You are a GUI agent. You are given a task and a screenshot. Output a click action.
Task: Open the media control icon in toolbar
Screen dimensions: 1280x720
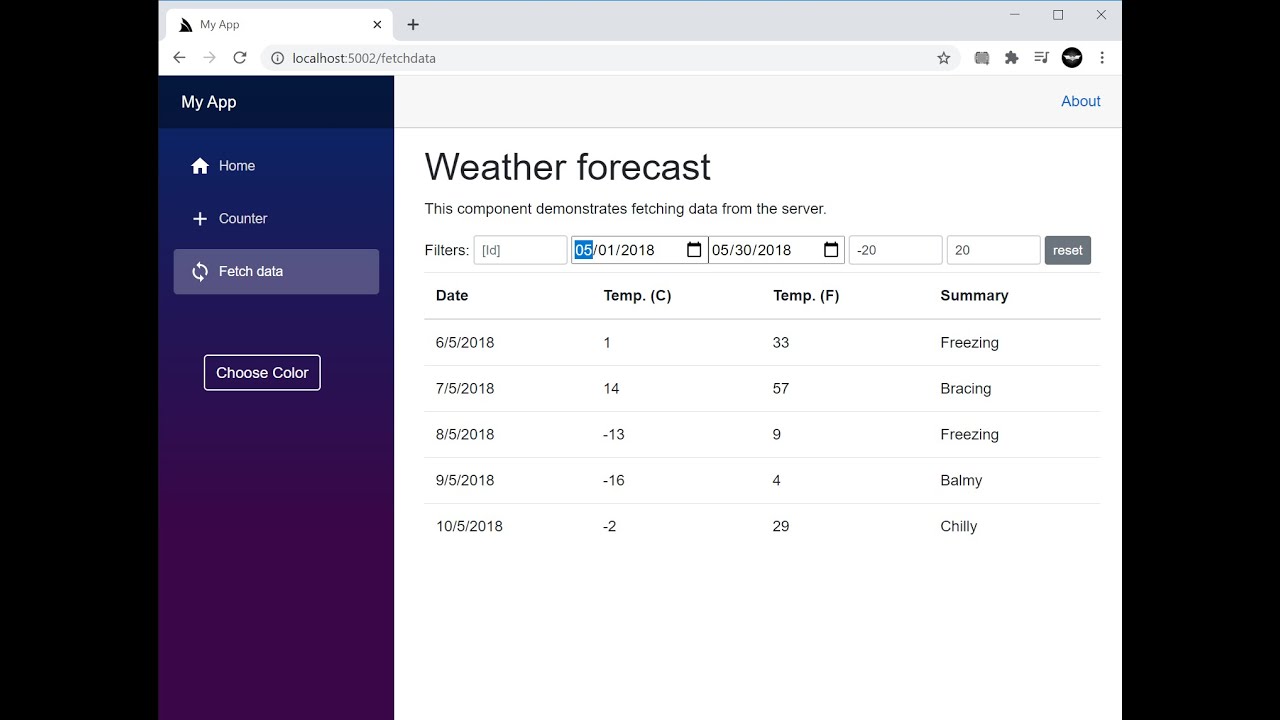coord(1041,58)
